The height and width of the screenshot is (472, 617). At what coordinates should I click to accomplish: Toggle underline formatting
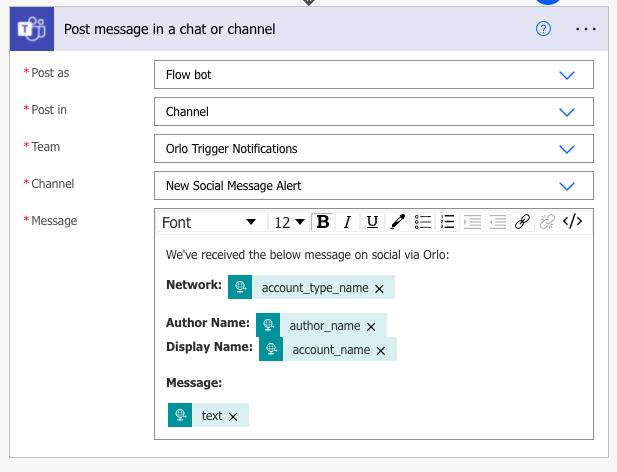pos(372,222)
